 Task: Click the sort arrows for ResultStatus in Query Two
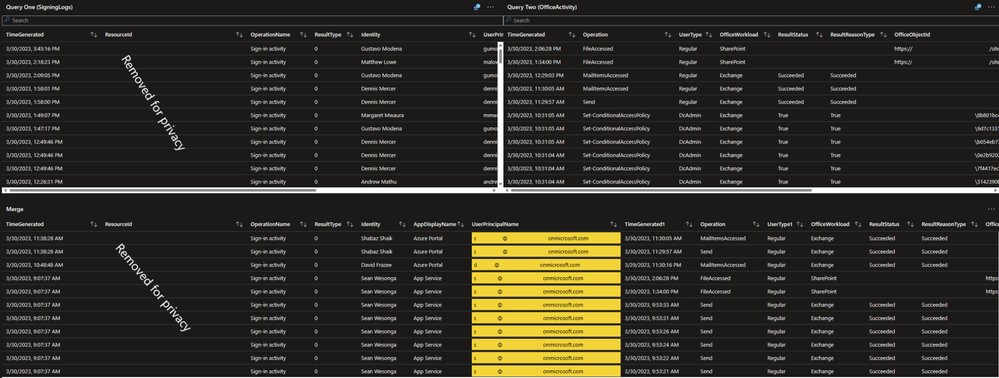click(x=818, y=34)
